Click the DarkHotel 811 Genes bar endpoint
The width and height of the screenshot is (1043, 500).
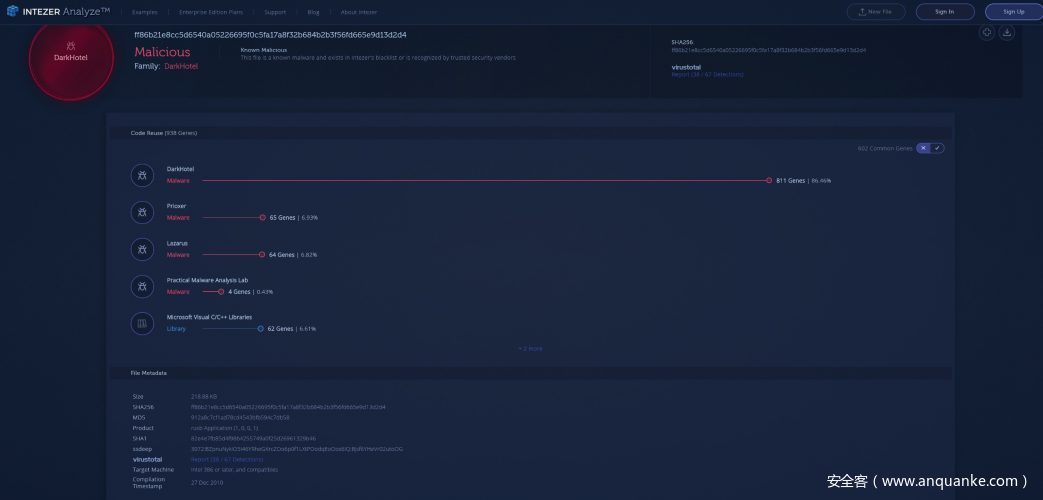[768, 181]
